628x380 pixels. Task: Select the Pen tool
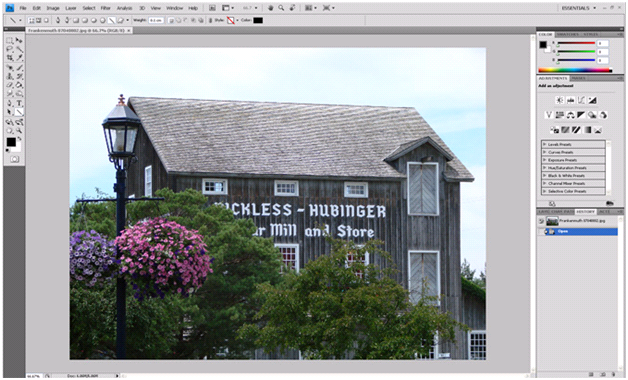tap(10, 103)
